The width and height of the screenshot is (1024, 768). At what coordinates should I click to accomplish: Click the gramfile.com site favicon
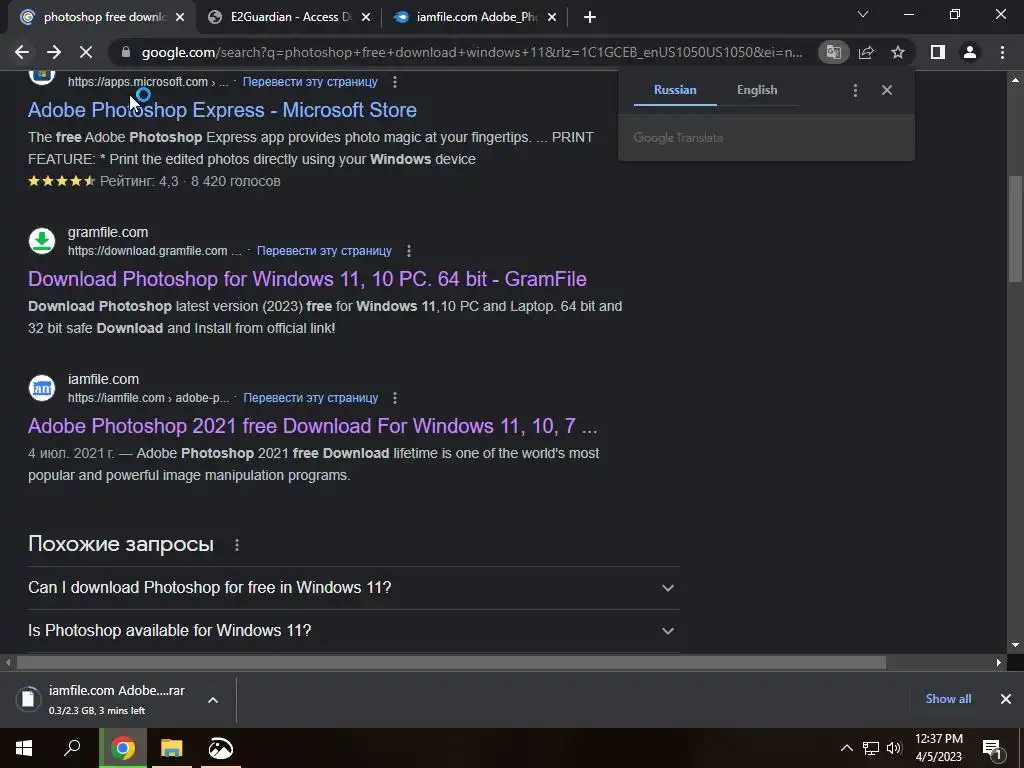click(42, 241)
